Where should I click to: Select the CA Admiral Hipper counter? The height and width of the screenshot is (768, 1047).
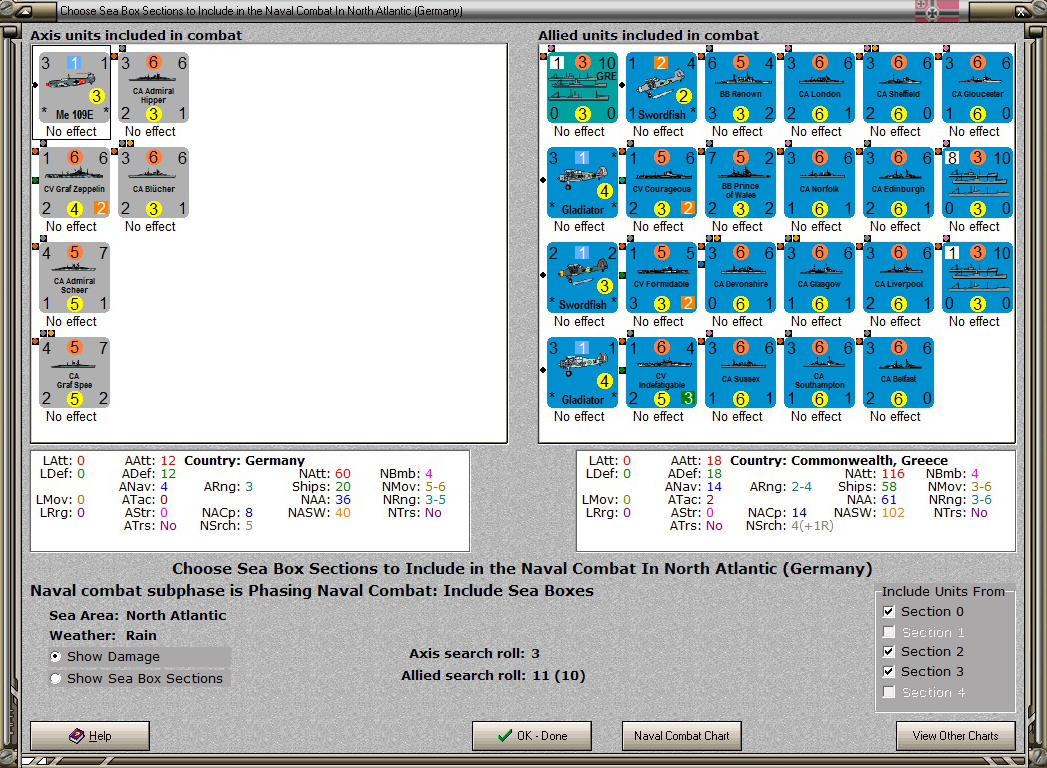click(x=154, y=88)
